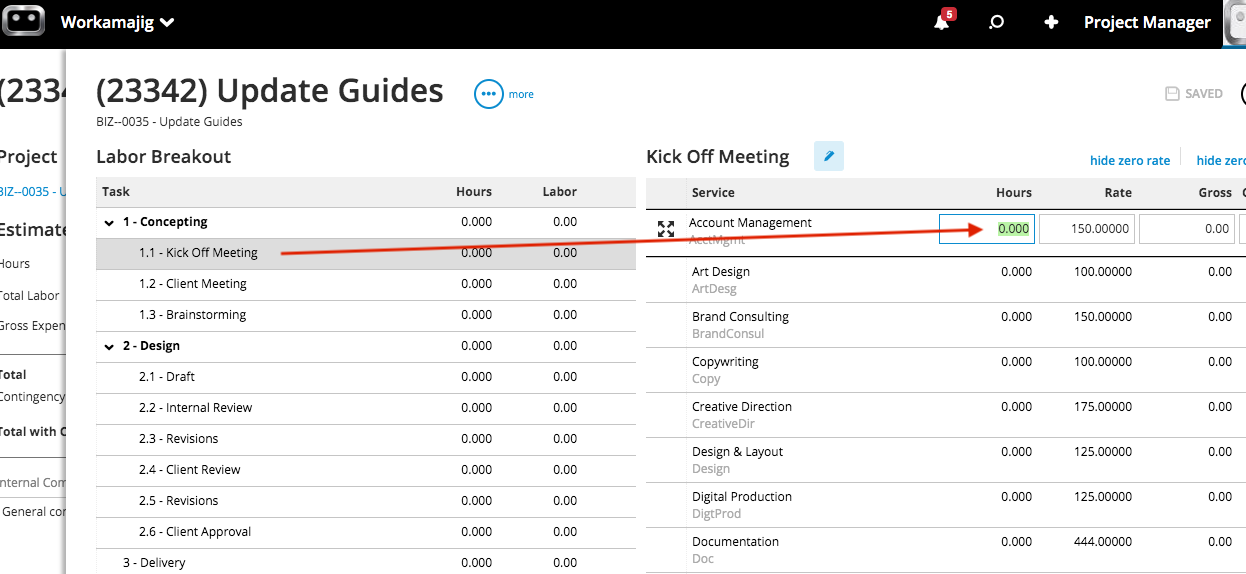Select task 2.2 - Internal Review
Screen dimensions: 1246x574
pos(366,408)
